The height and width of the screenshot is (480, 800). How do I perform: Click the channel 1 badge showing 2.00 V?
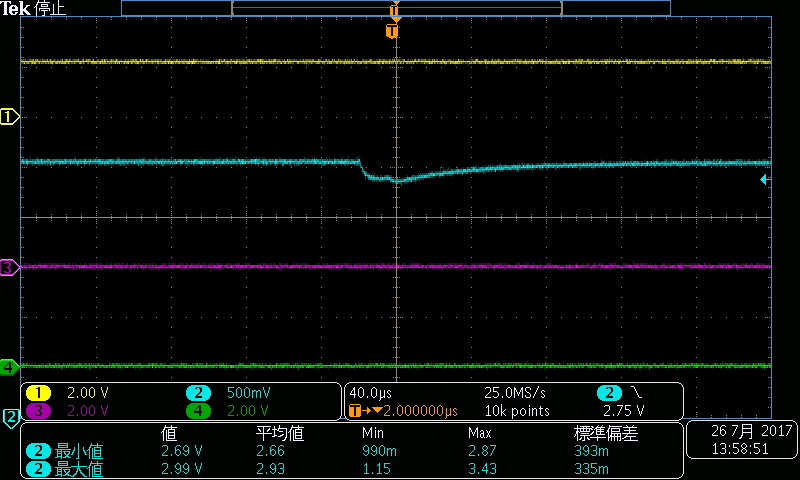tap(38, 393)
